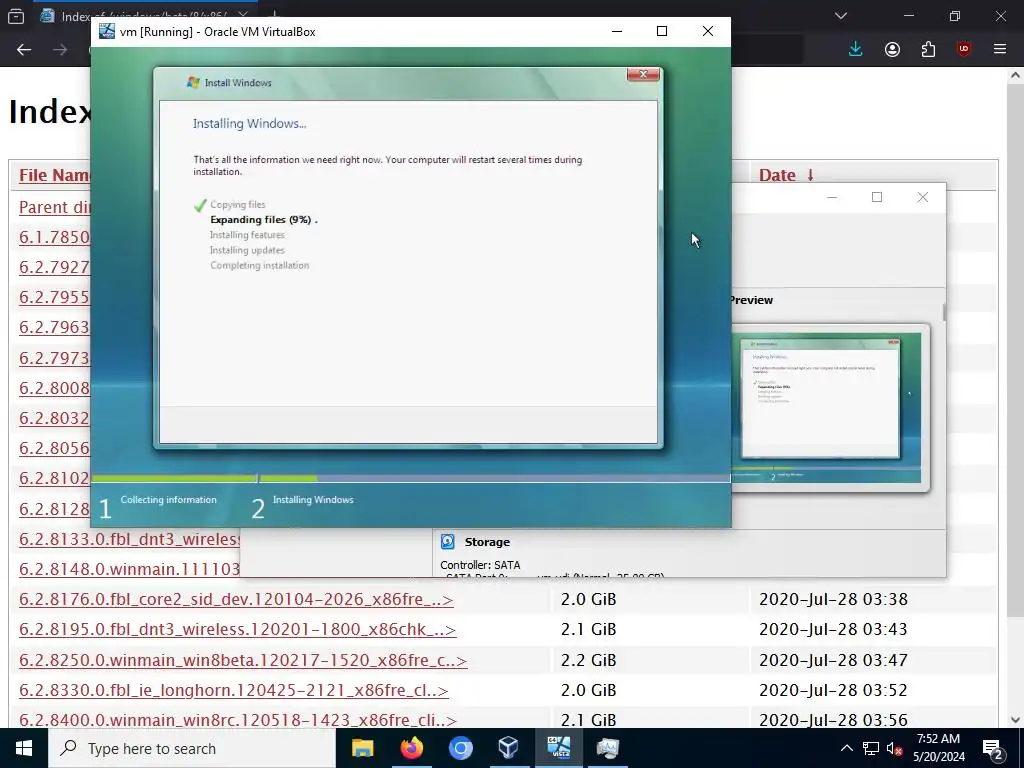Screen dimensions: 1024x768
Task: Open the browser extensions puzzle icon
Action: point(928,50)
